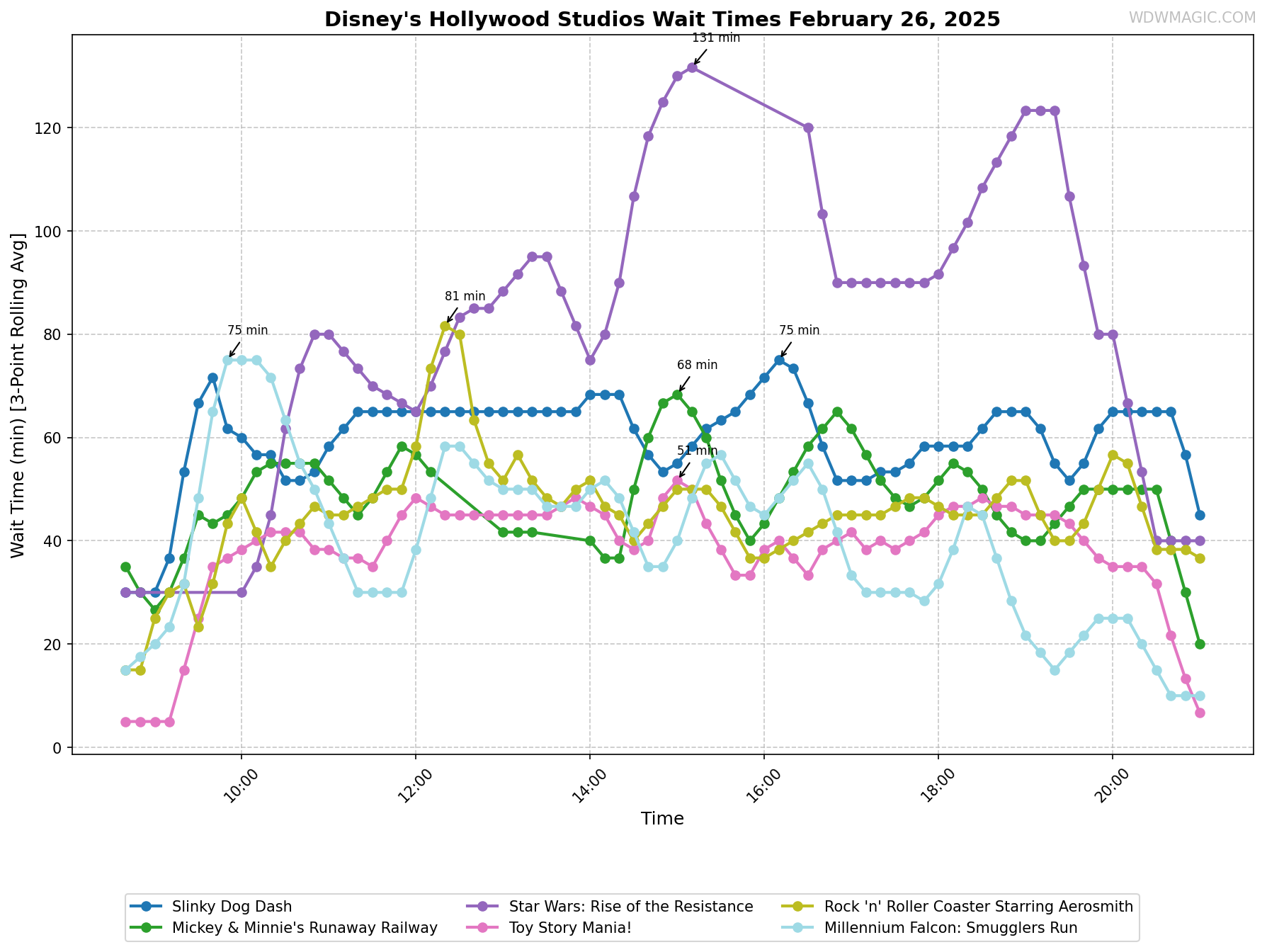The height and width of the screenshot is (952, 1267).
Task: Click the green data point at the 68 min peak
Action: coord(677,395)
